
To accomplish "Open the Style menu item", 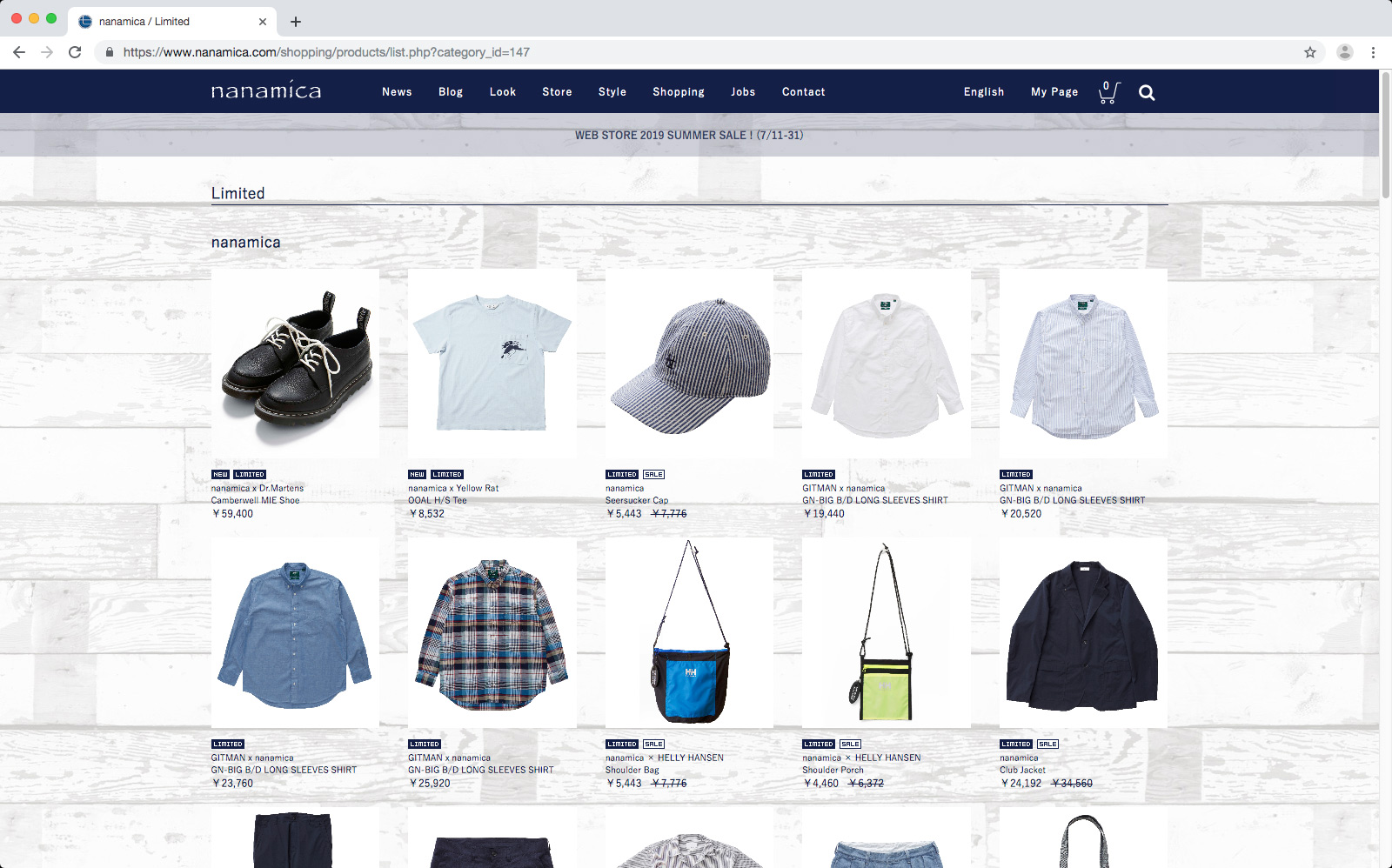I will [x=612, y=92].
